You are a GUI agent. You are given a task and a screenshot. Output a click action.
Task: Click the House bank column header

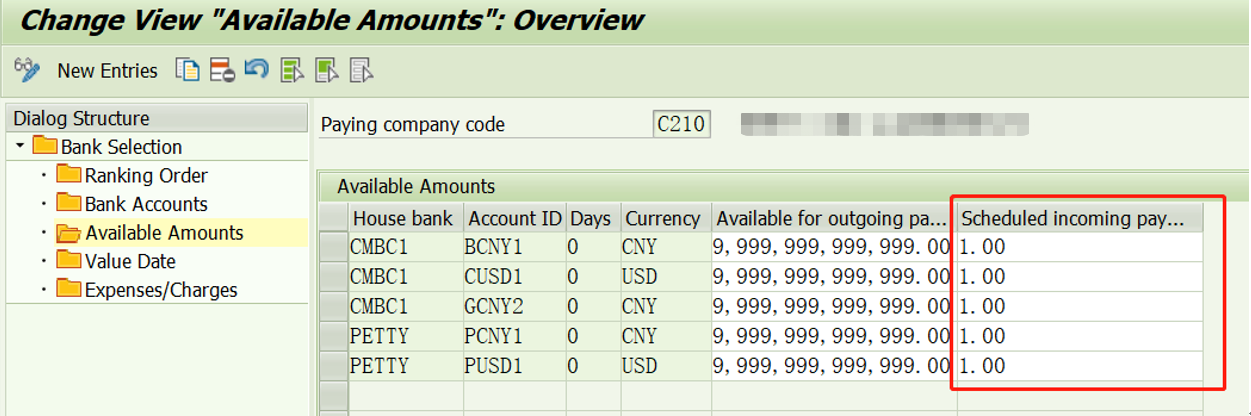pyautogui.click(x=402, y=218)
